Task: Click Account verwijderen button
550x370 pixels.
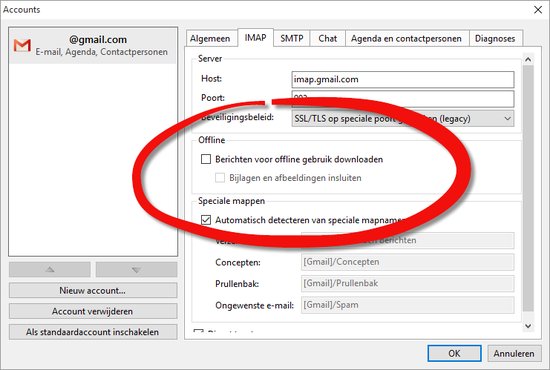Action: point(93,311)
